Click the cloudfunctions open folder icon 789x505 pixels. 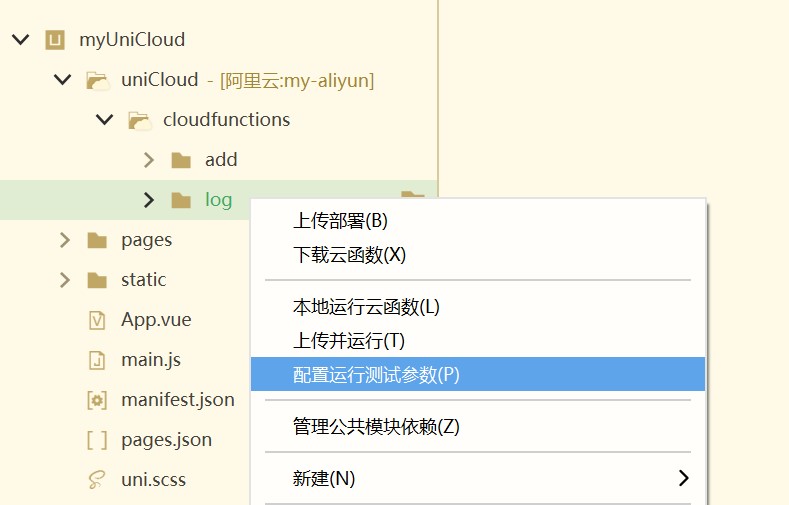(x=139, y=120)
